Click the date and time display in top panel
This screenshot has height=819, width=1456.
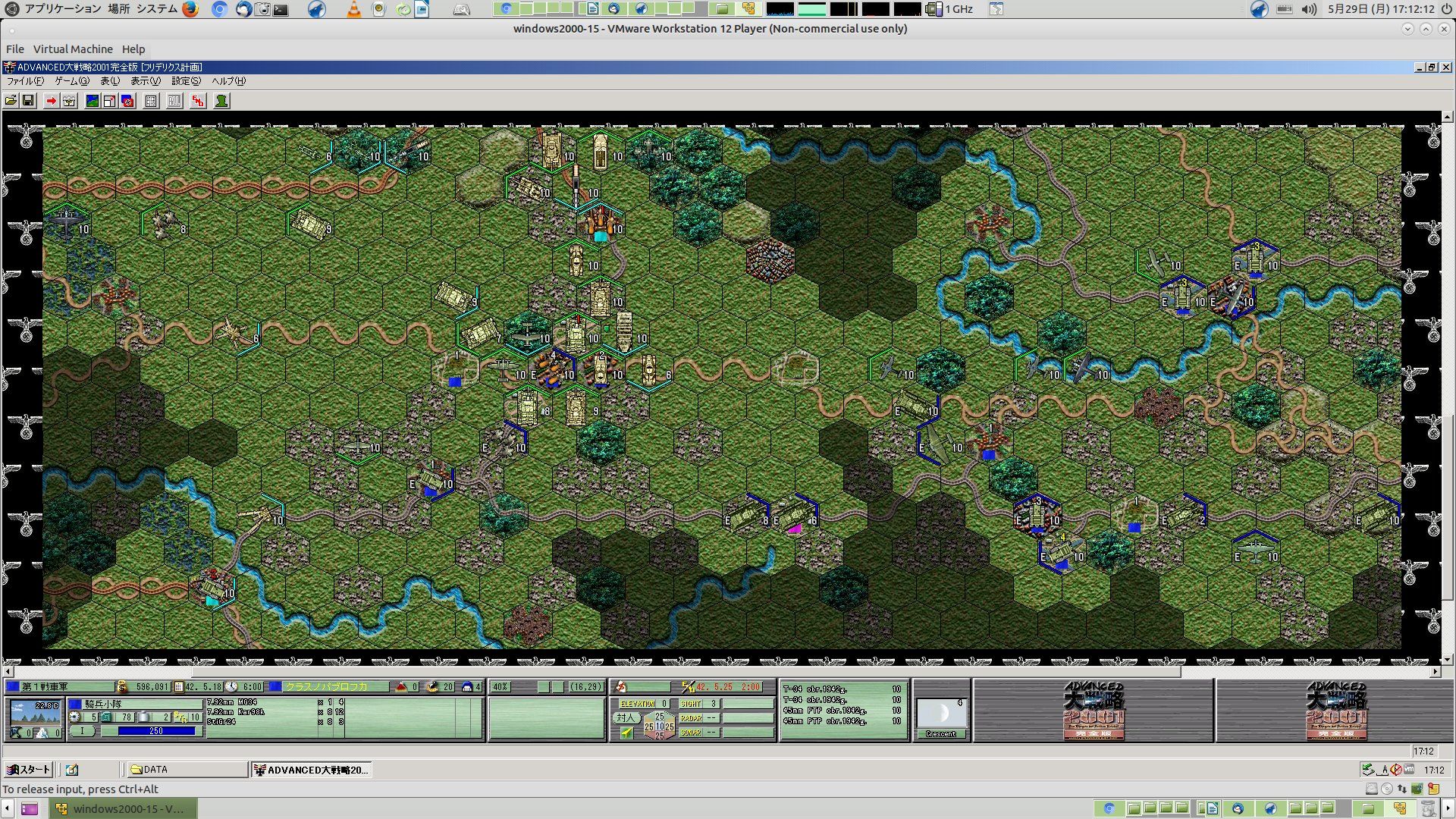coord(1381,9)
